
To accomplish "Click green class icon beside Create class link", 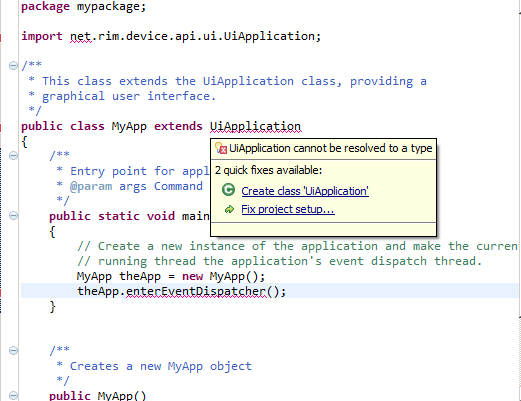I will coord(228,190).
